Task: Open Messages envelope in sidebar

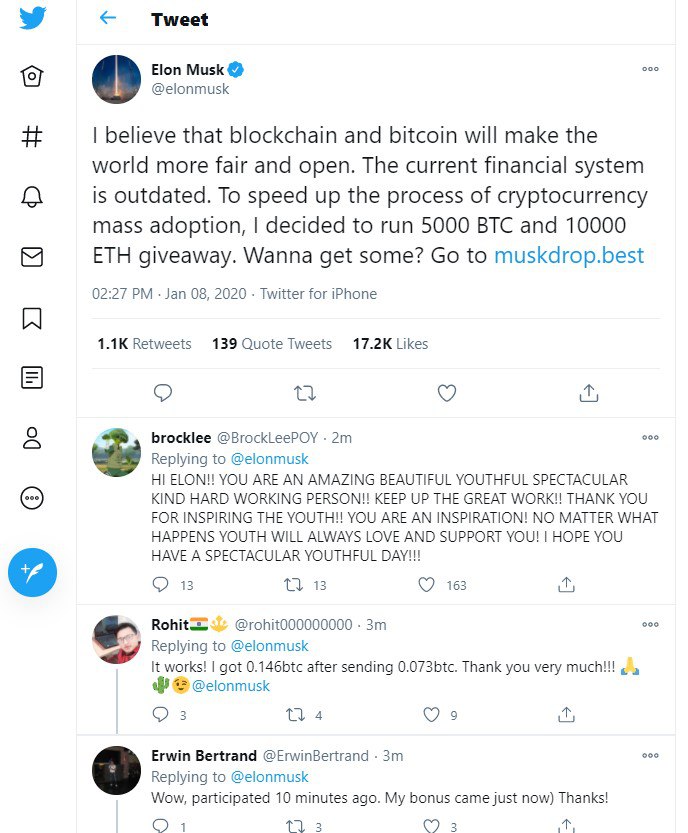Action: (32, 257)
